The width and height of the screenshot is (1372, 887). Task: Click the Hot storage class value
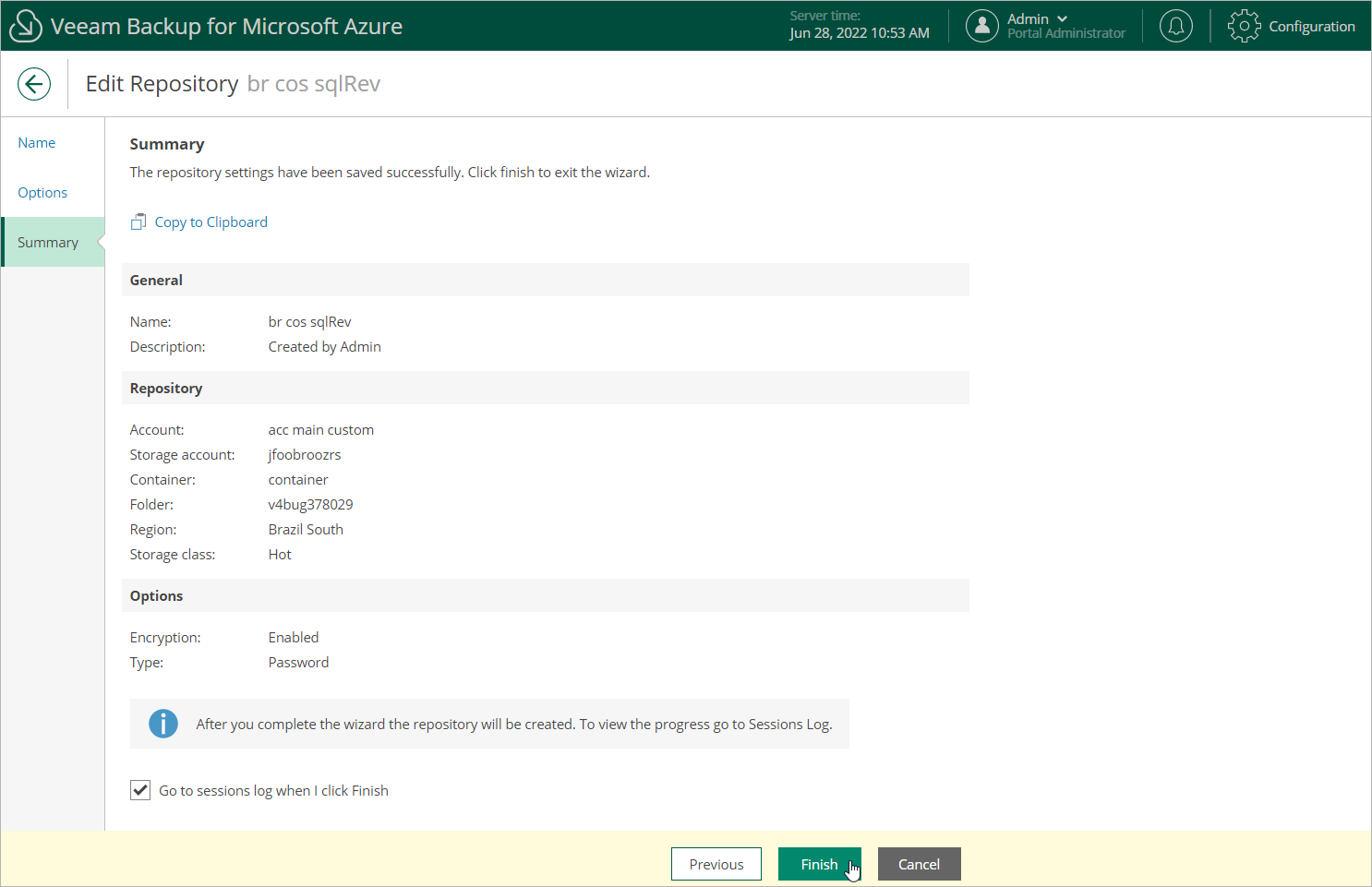point(280,554)
